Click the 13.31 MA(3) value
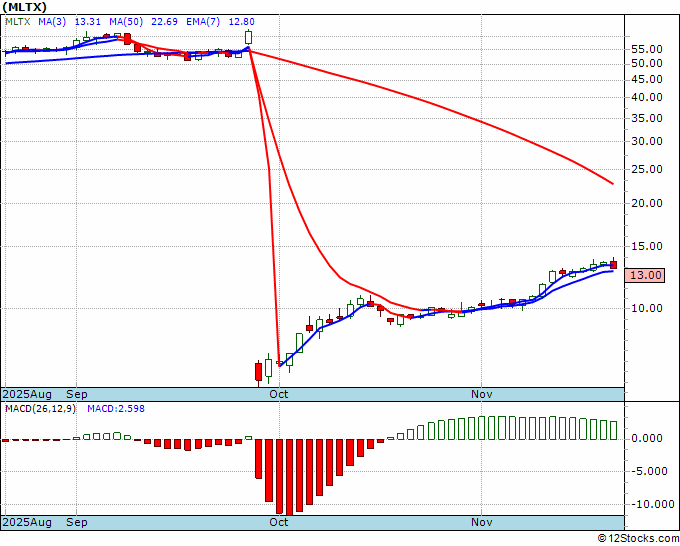This screenshot has height=546, width=680. pos(88,22)
